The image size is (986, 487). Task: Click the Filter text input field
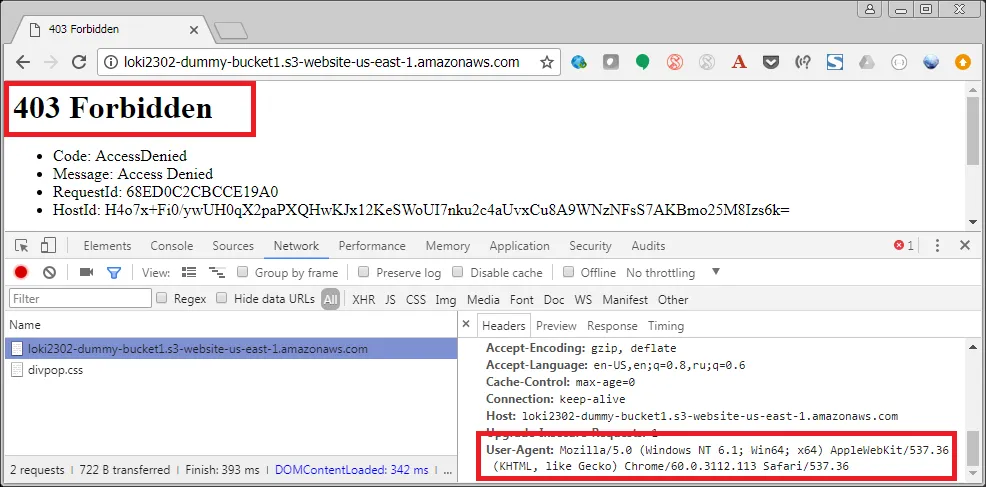click(80, 298)
